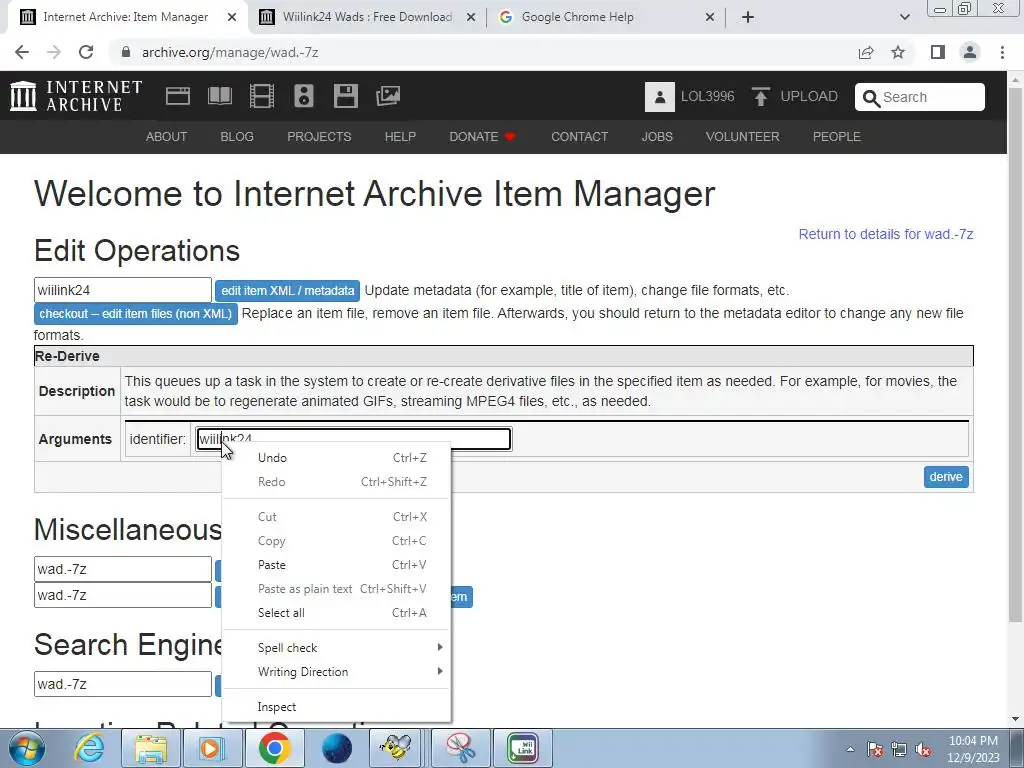Click the magnifier icon in Search box
Viewport: 1024px width, 768px height.
pyautogui.click(x=871, y=98)
